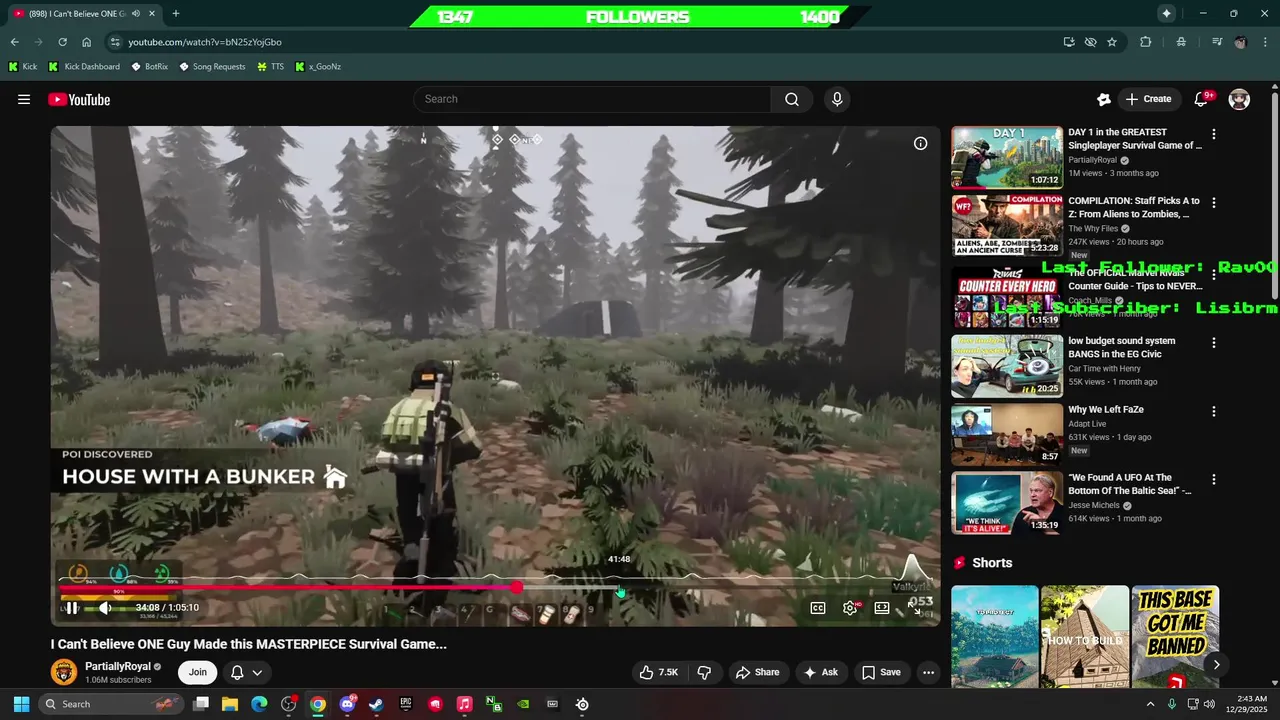Open the Song Requests bookmark

212,67
